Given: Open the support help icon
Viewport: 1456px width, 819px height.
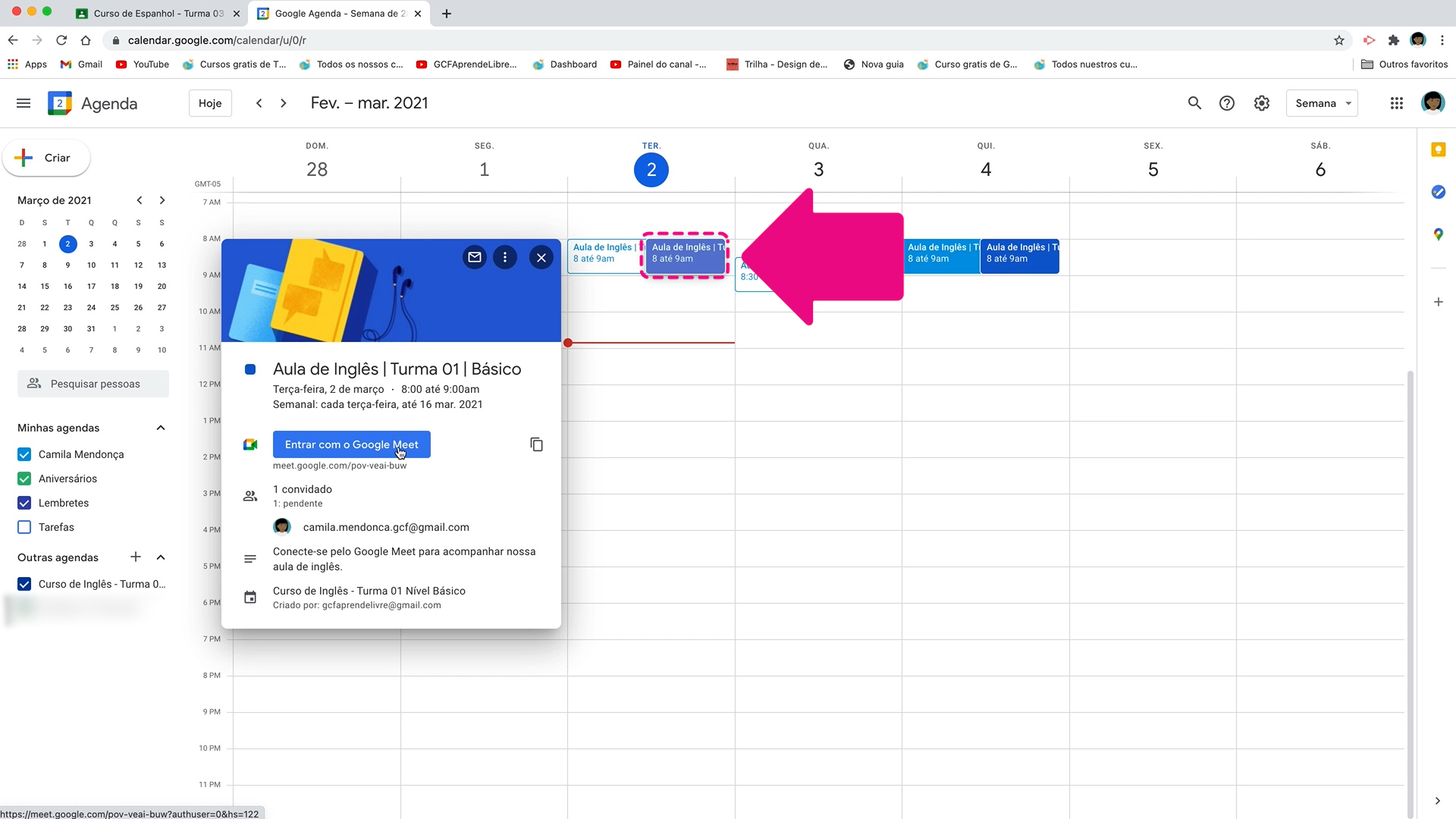Looking at the screenshot, I should 1227,103.
